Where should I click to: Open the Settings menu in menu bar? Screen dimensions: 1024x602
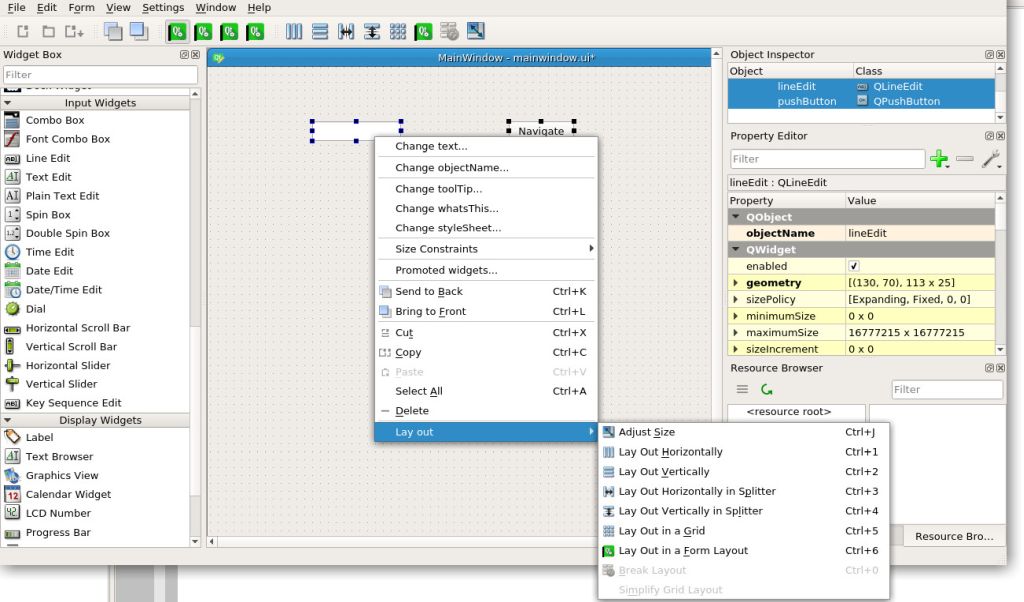click(x=162, y=8)
